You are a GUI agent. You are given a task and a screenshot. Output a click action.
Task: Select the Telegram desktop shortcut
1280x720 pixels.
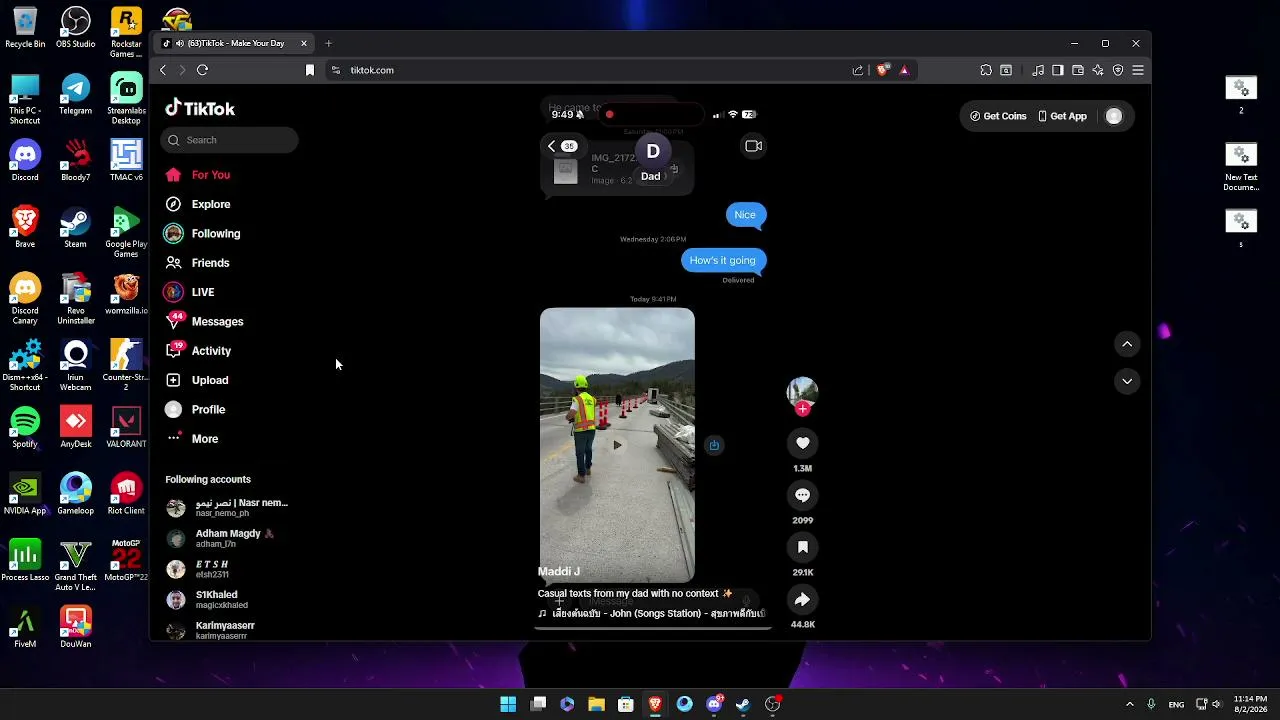[75, 95]
